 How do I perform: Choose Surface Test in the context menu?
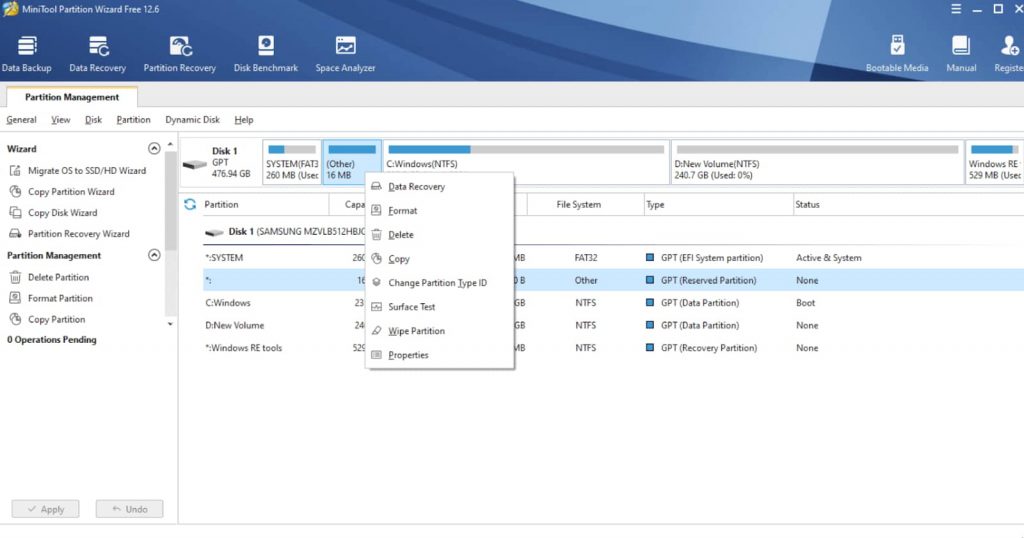tap(440, 307)
